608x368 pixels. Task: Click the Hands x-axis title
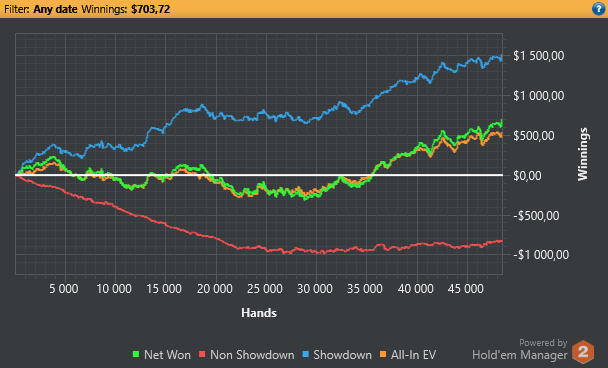[259, 313]
